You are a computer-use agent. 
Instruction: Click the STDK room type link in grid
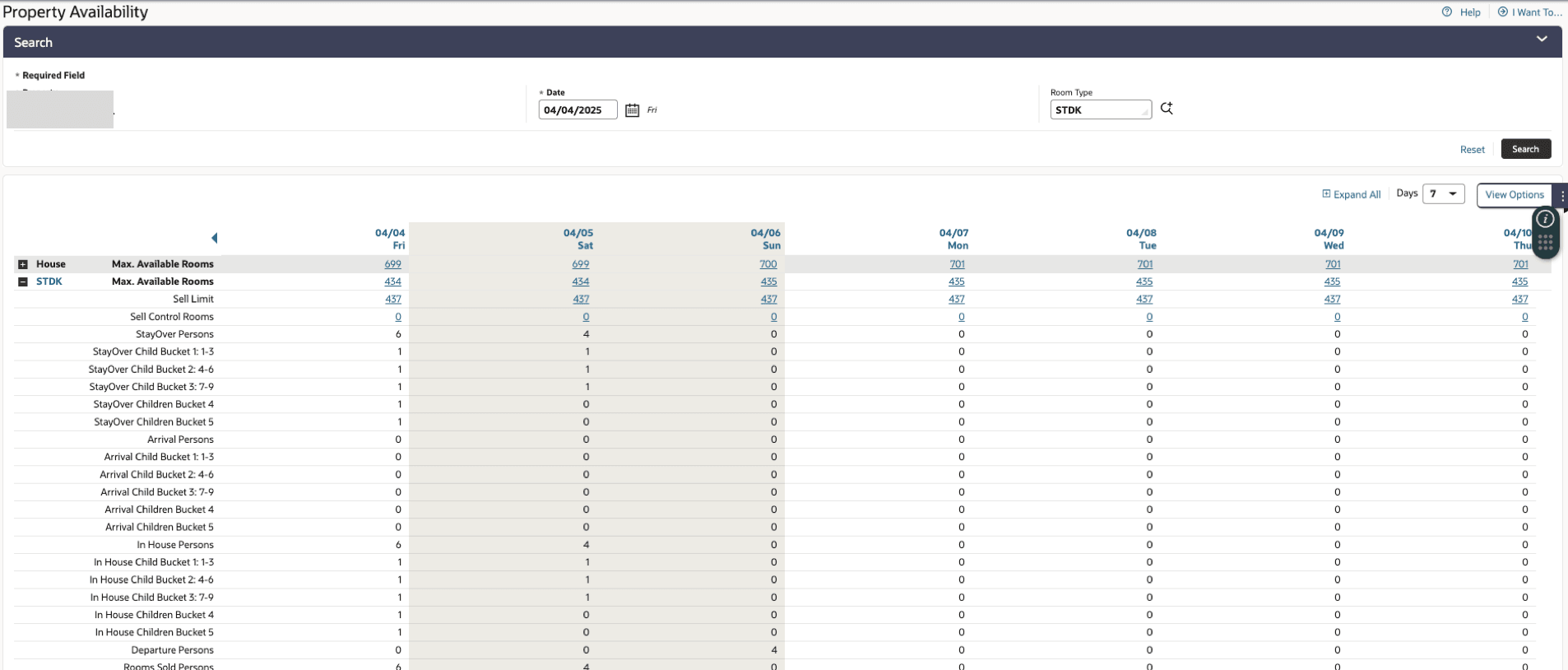49,281
